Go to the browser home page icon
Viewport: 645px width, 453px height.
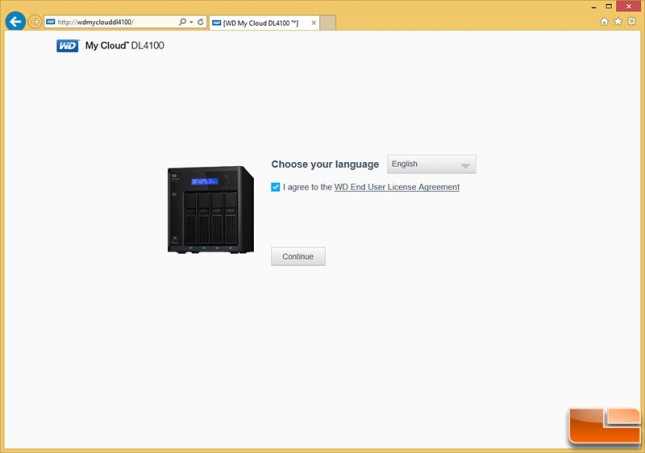[x=604, y=22]
